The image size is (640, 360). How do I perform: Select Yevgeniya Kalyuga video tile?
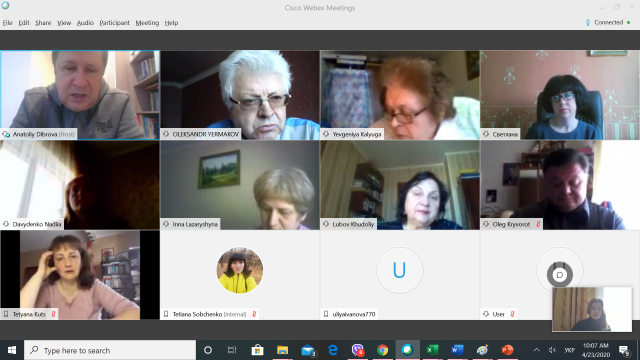[x=400, y=95]
